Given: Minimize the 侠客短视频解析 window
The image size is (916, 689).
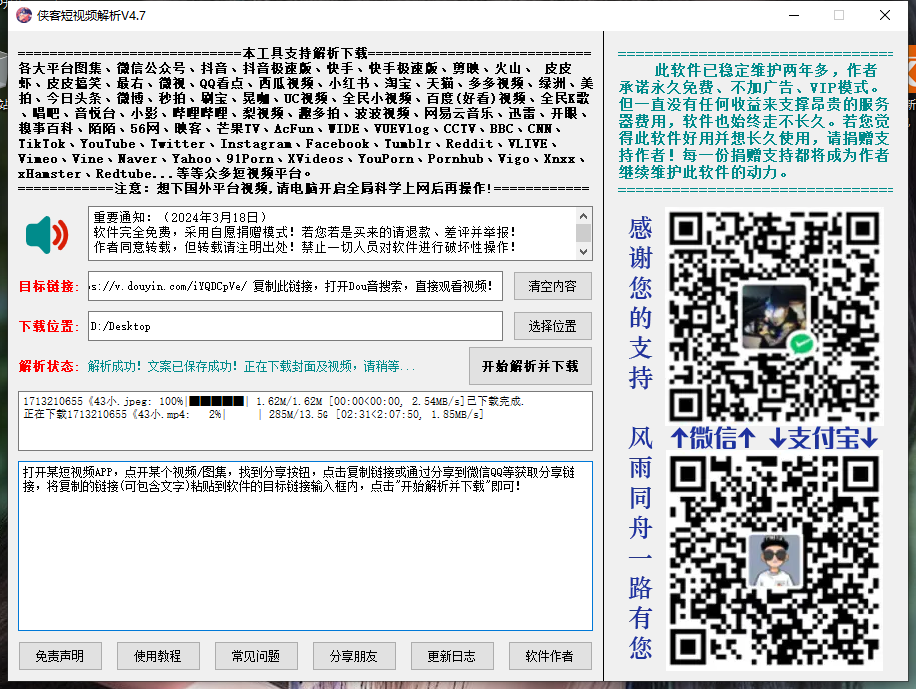Looking at the screenshot, I should (x=793, y=15).
